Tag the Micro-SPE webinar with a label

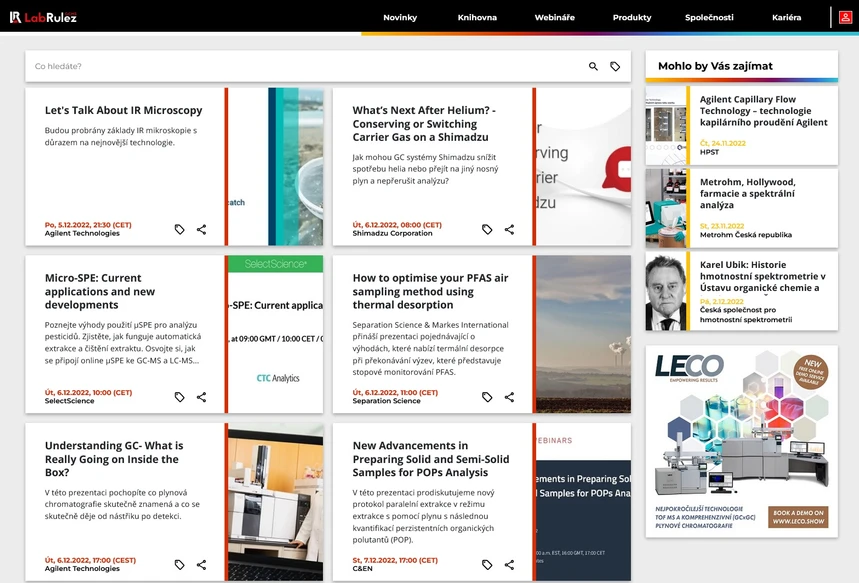pos(179,397)
